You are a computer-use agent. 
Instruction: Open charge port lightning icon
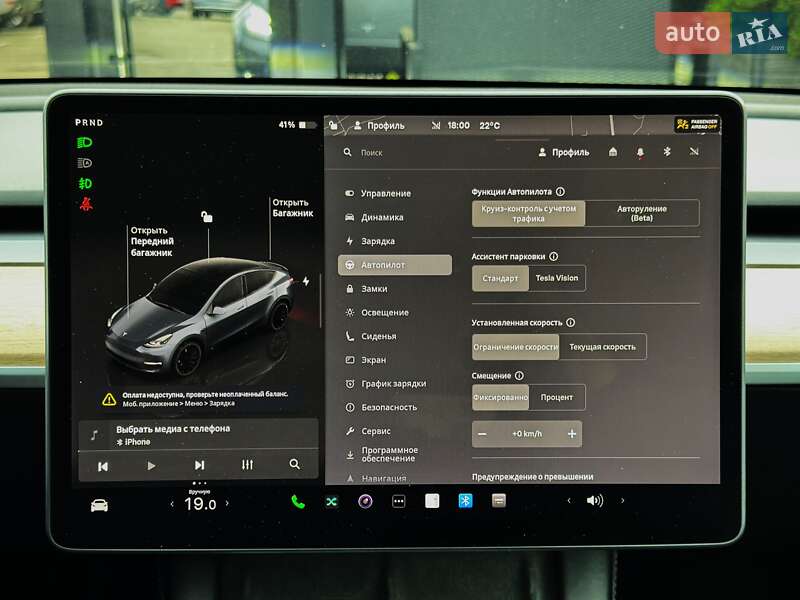point(306,281)
